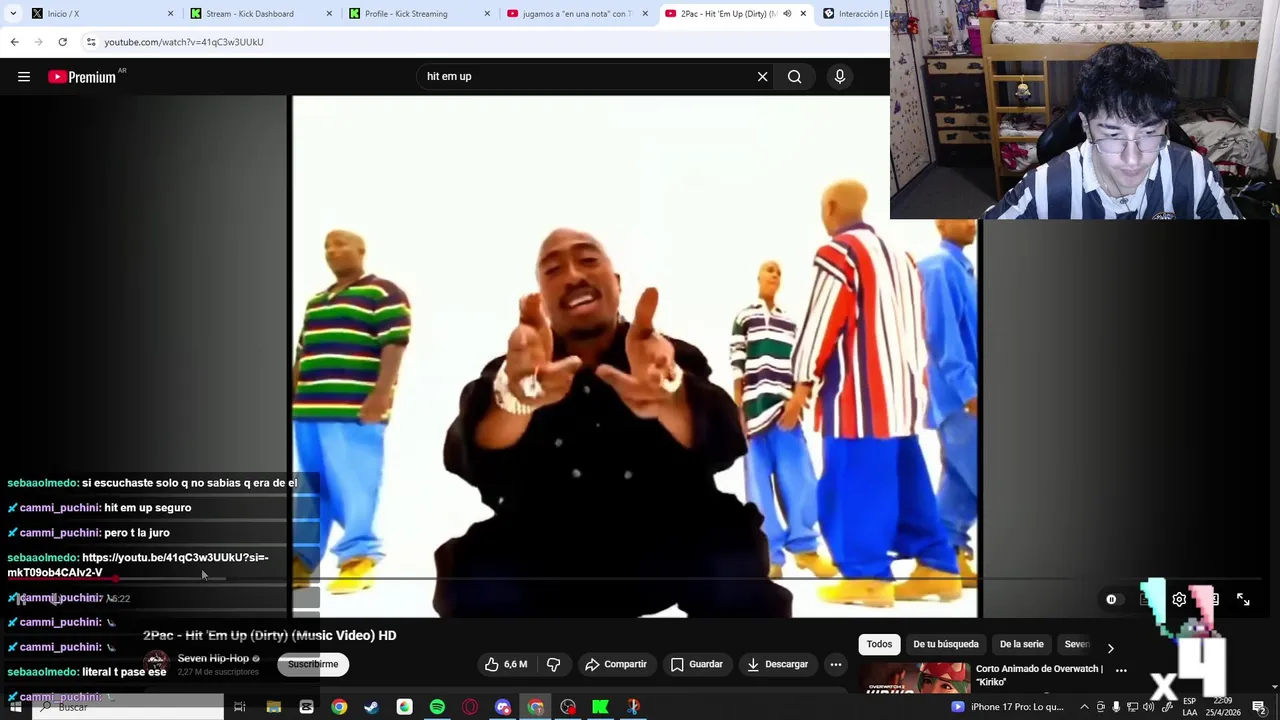Image resolution: width=1280 pixels, height=720 pixels.
Task: Enter fullscreen on the video player
Action: pyautogui.click(x=1243, y=600)
